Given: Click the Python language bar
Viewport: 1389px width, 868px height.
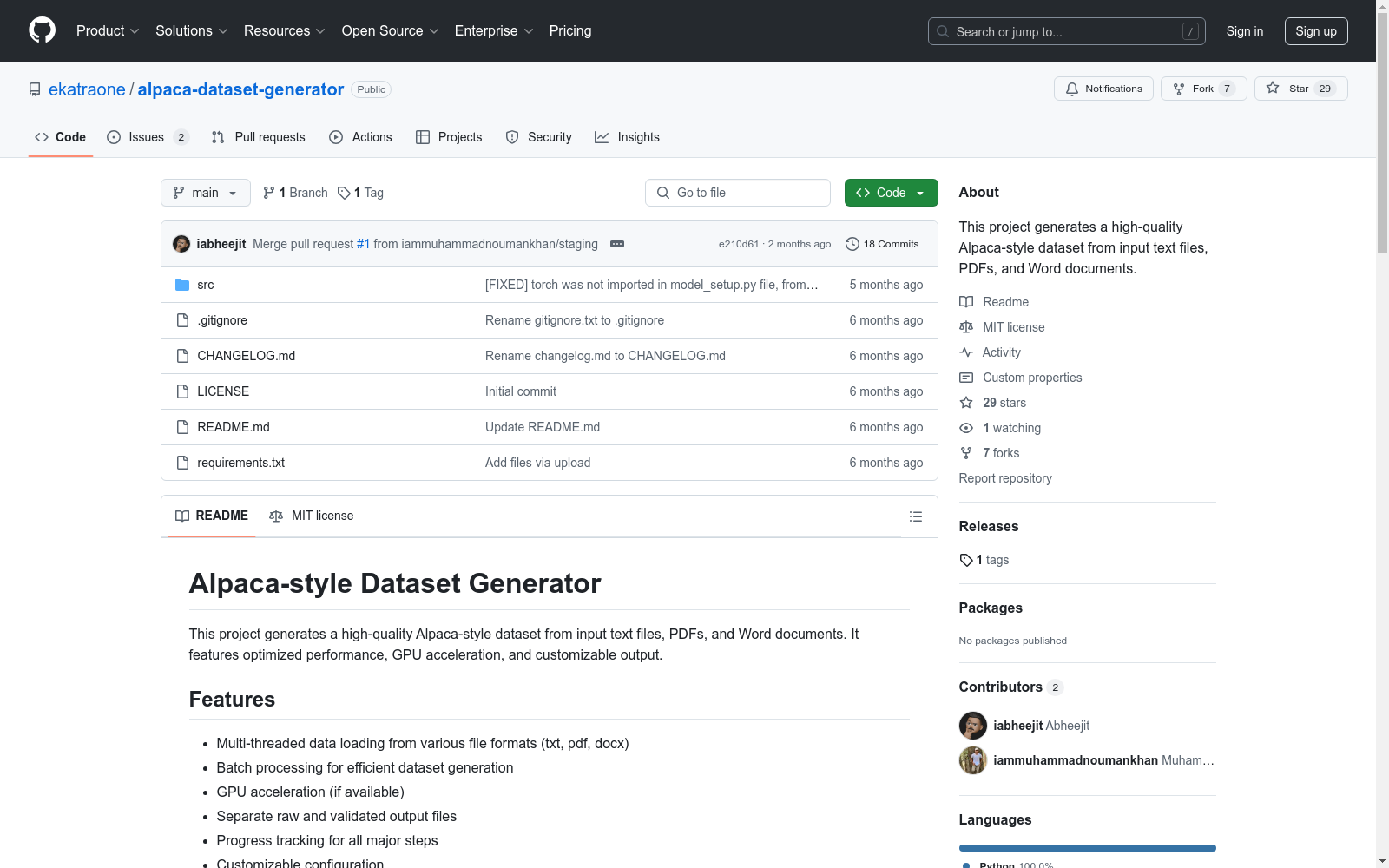Looking at the screenshot, I should pos(1088,848).
